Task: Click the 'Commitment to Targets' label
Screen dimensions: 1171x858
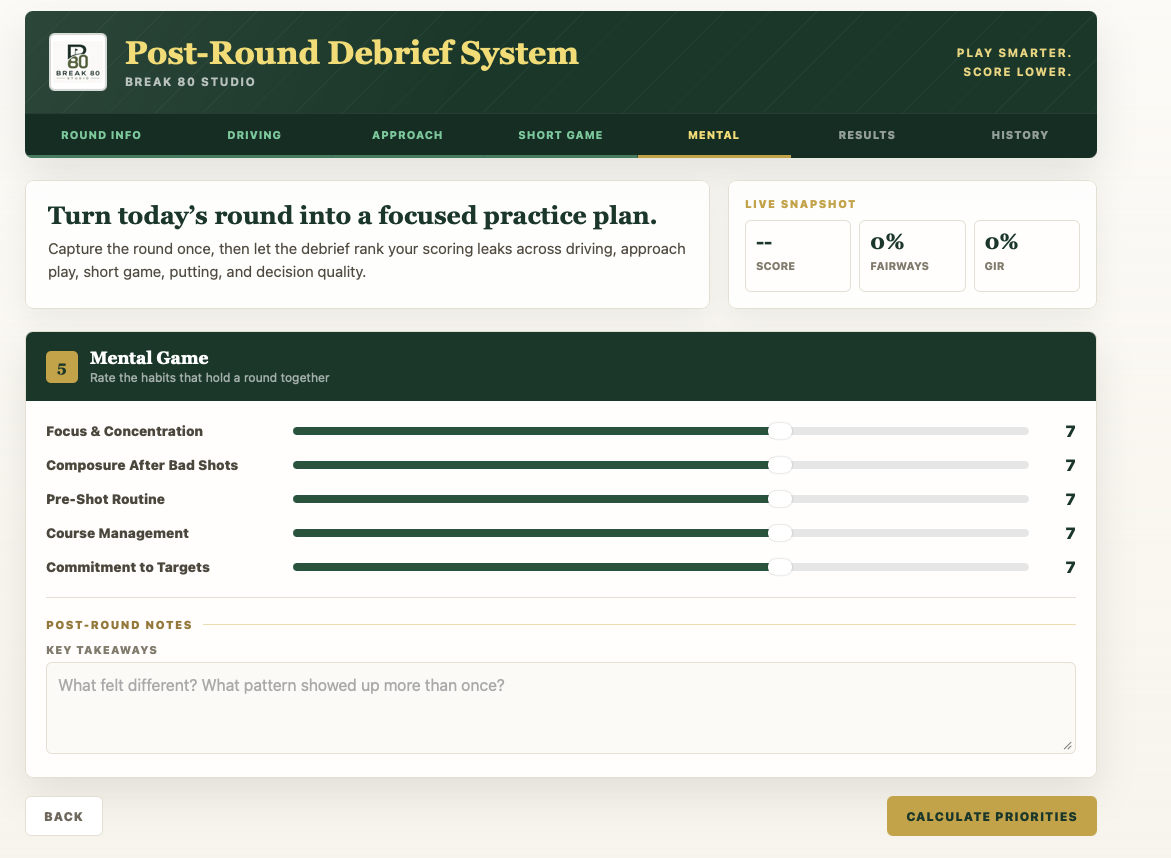Action: (128, 568)
